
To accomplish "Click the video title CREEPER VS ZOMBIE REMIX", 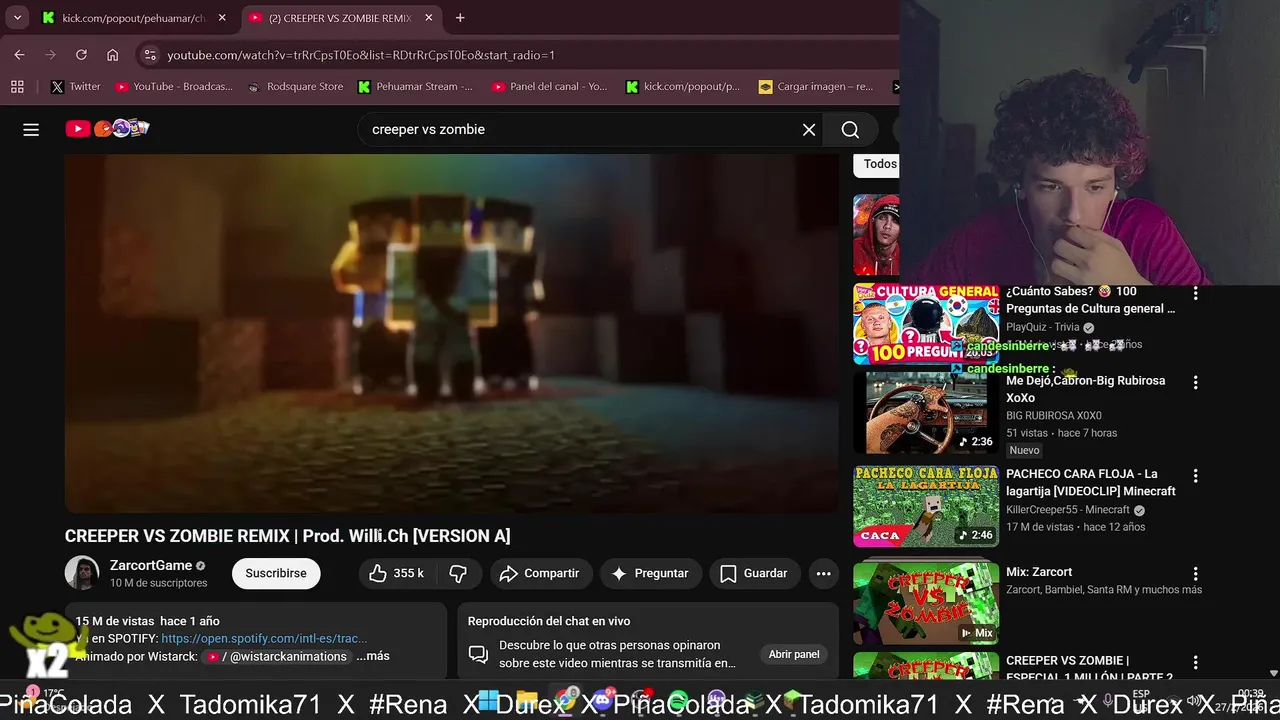I will click(x=287, y=536).
